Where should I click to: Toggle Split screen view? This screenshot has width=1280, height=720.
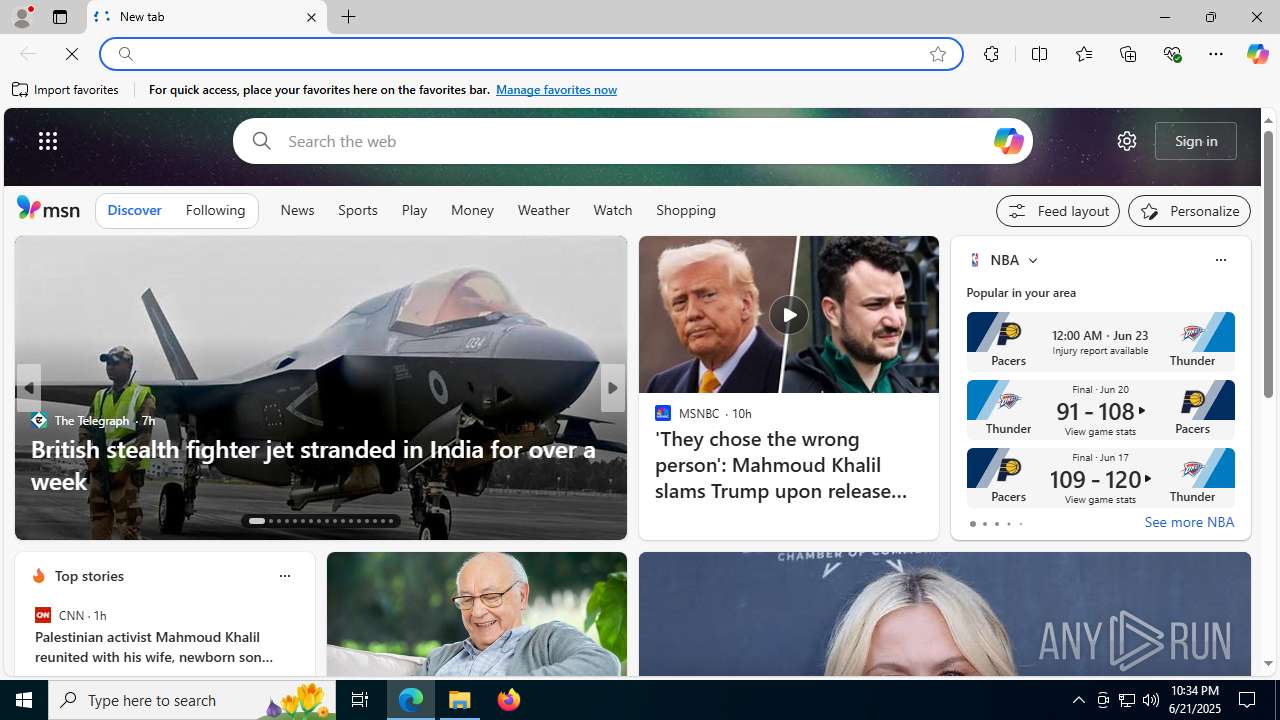(1039, 54)
